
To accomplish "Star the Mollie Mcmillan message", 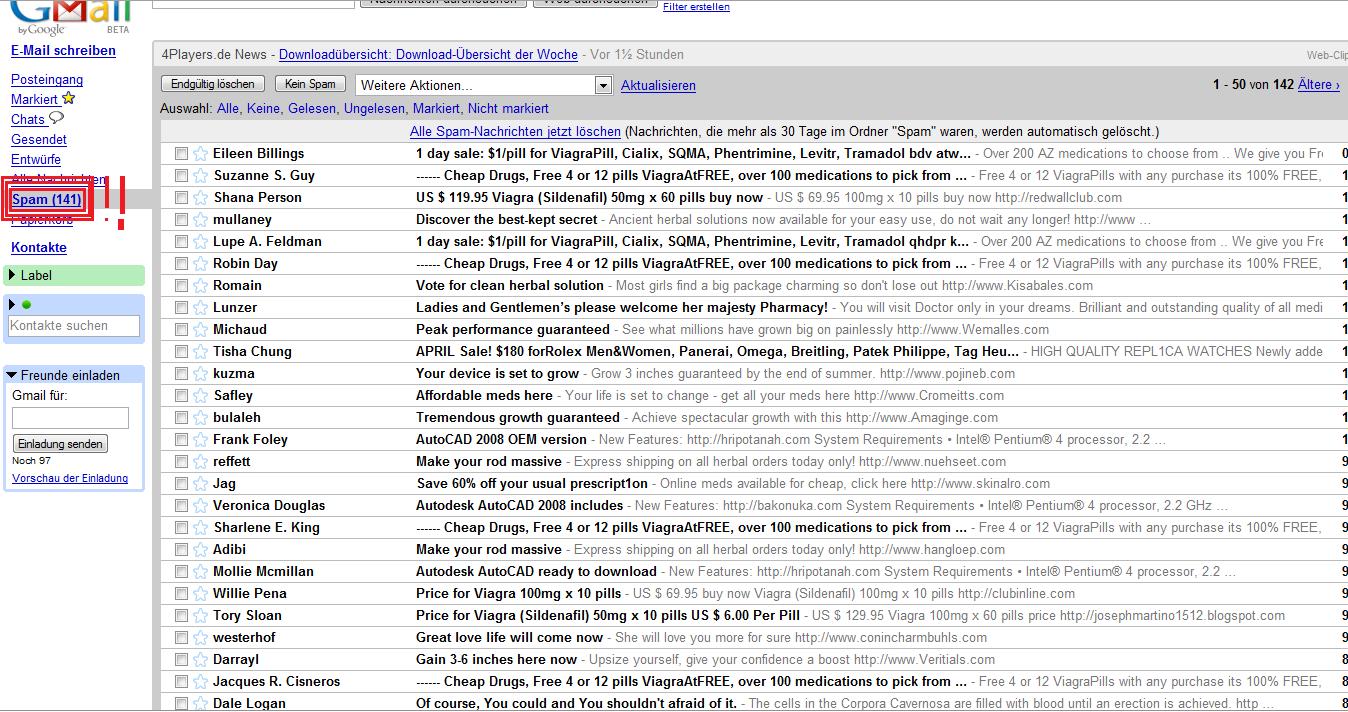I will pos(200,572).
